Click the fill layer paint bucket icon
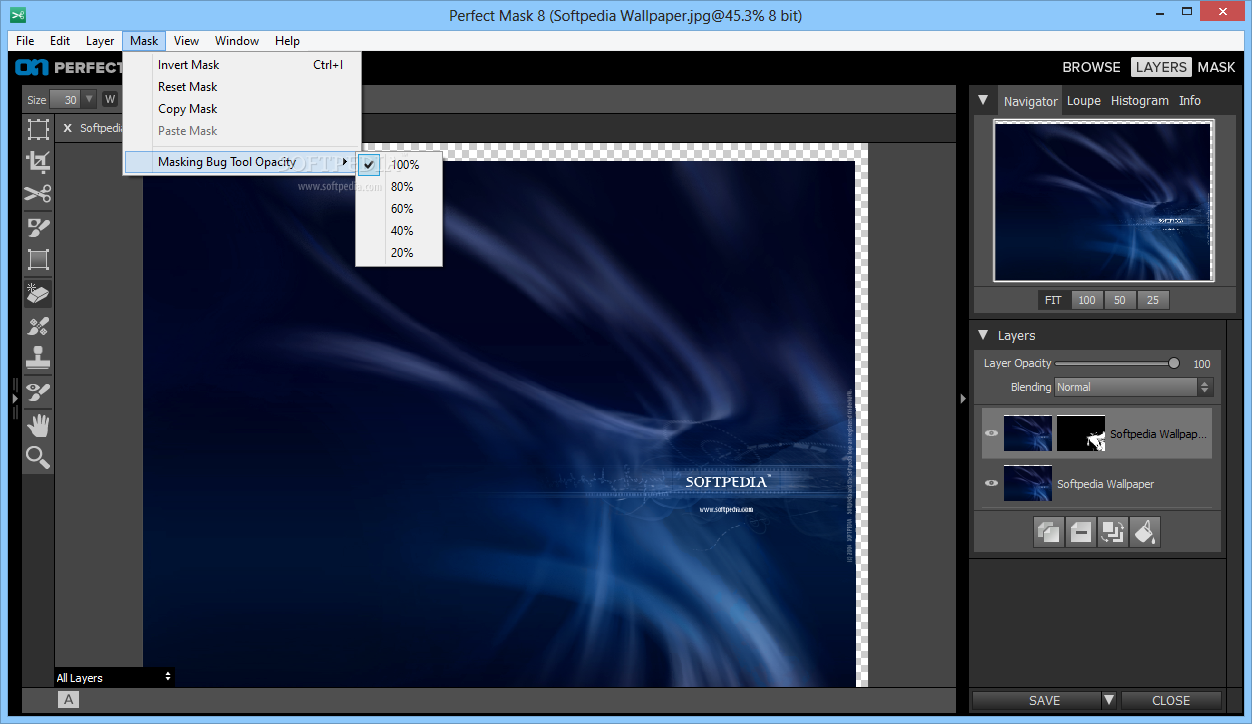This screenshot has height=724, width=1252. click(1145, 532)
